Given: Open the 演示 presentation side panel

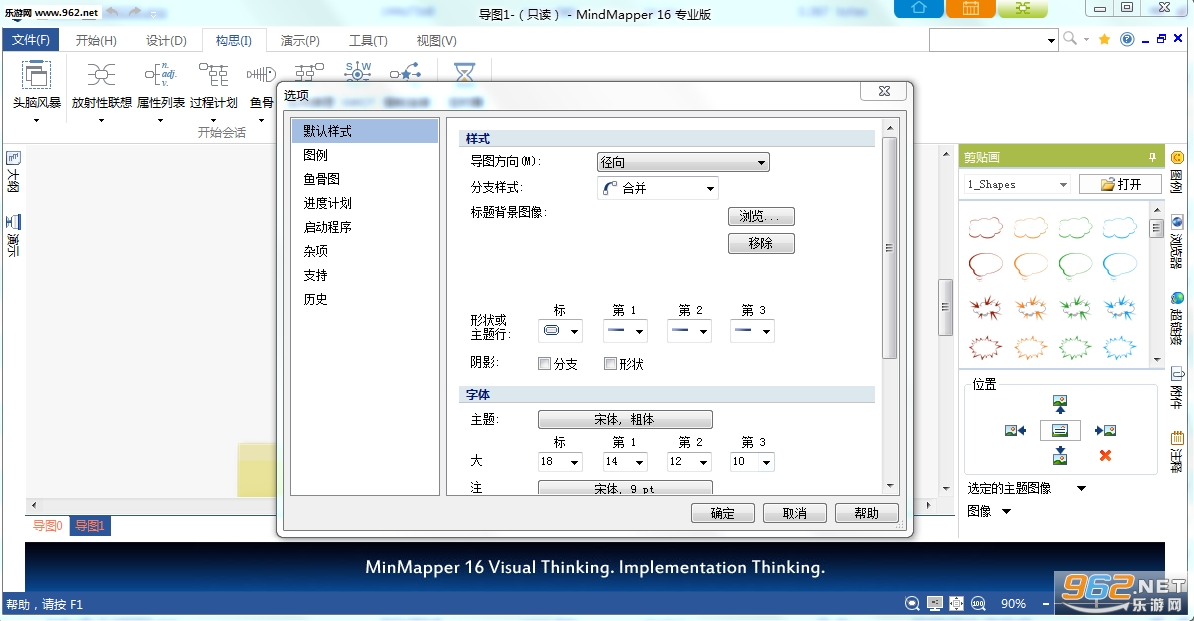Looking at the screenshot, I should pos(13,236).
